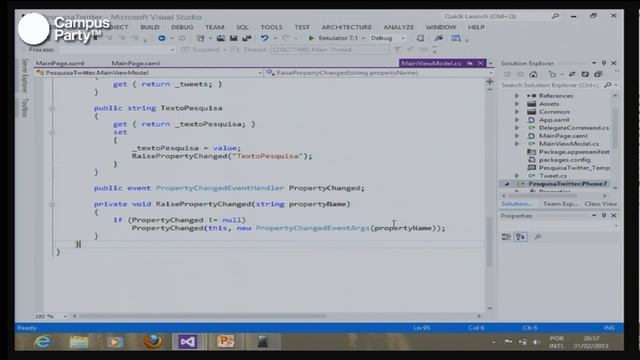640x360 pixels.
Task: Click the Home icon in Solution Explorer
Action: 533,74
